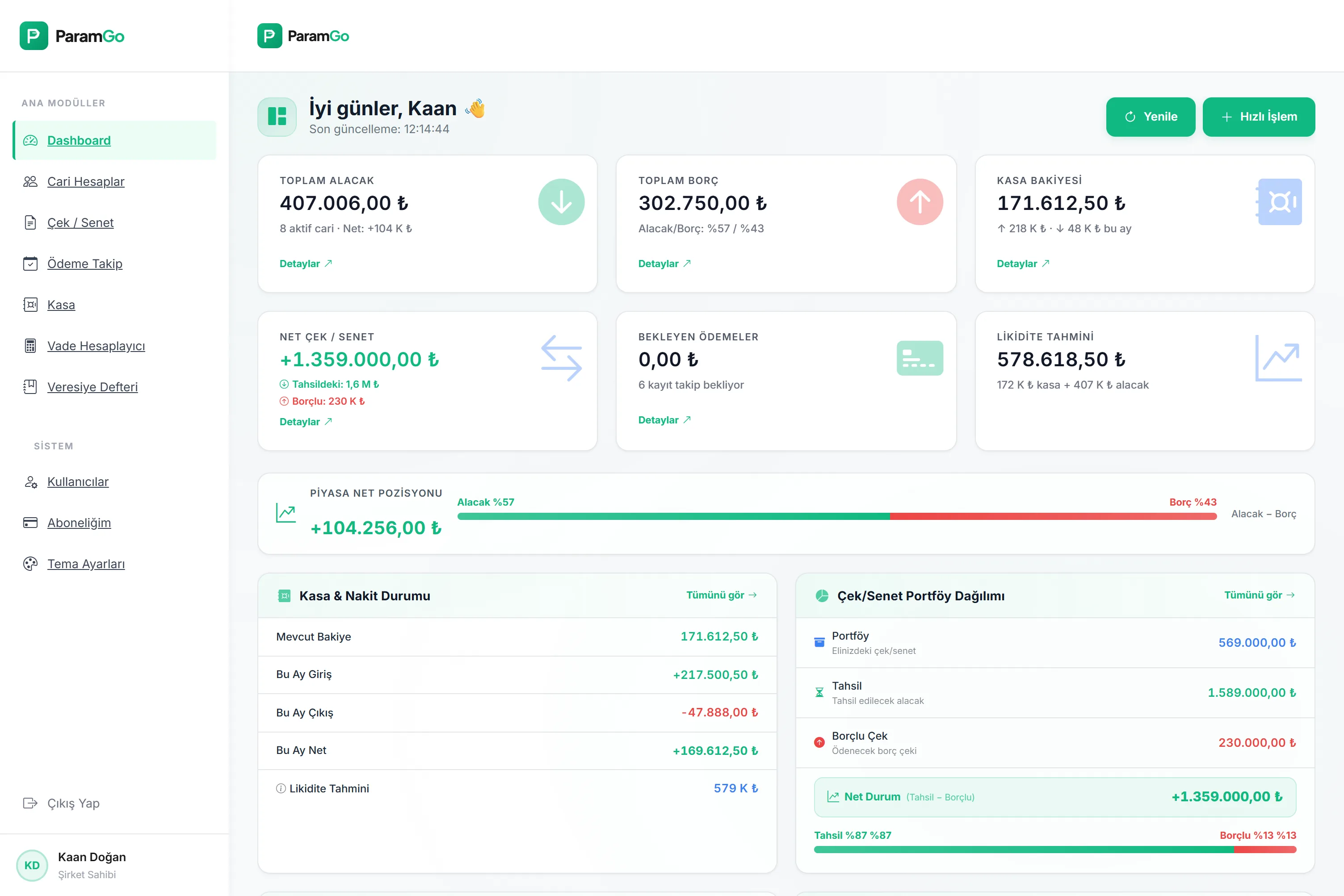
Task: Open the Kasa safe icon
Action: tap(30, 305)
